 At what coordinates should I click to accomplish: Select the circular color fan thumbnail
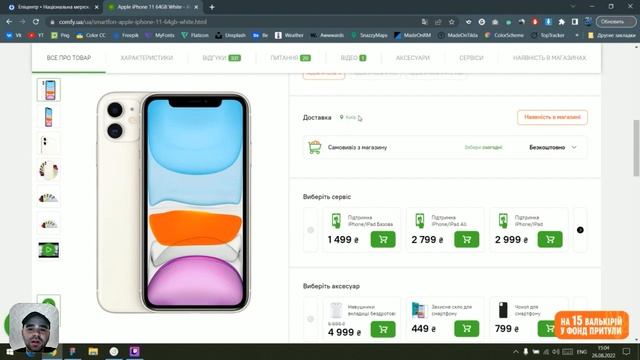click(x=49, y=170)
